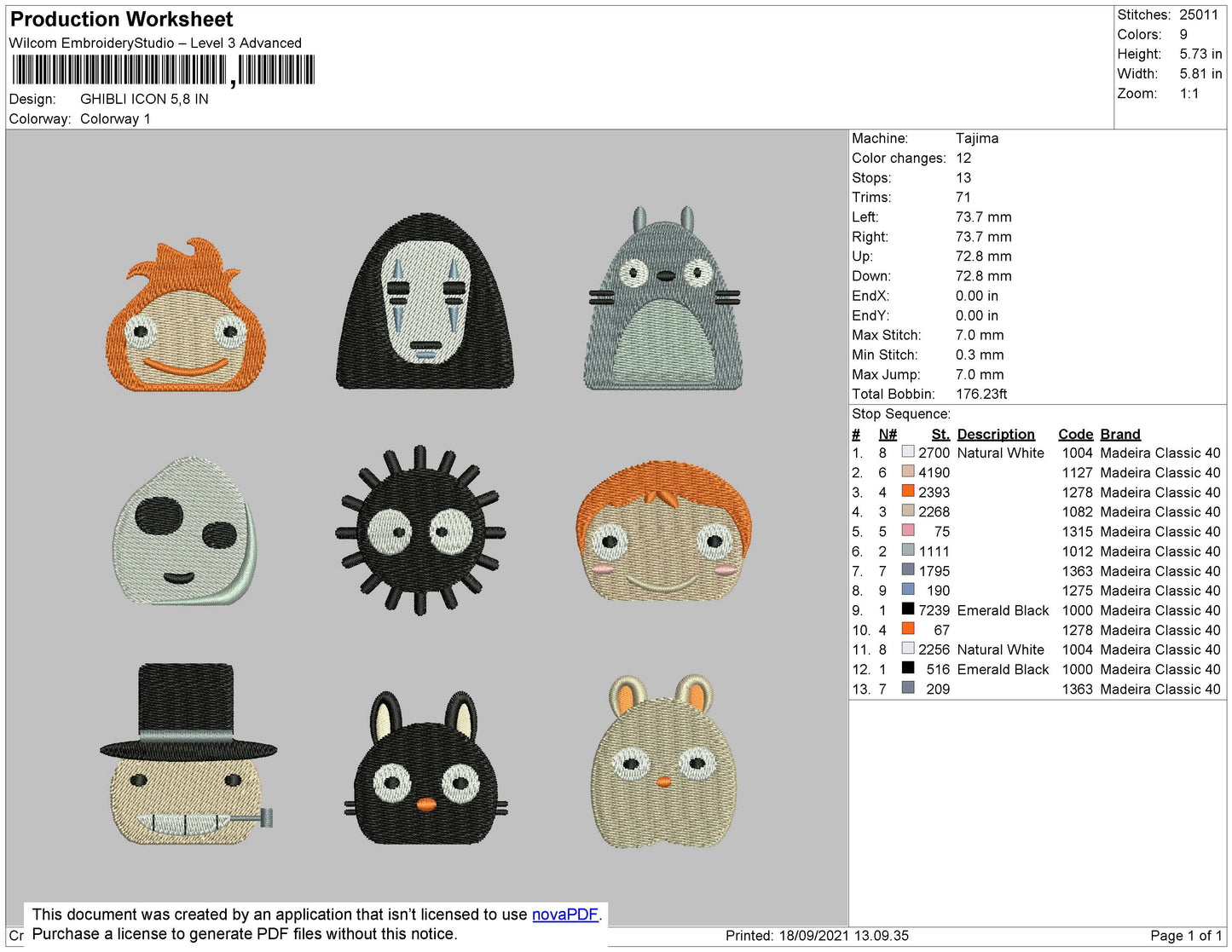
Task: Click the Max Jump value '7.0 mm'
Action: [x=980, y=374]
